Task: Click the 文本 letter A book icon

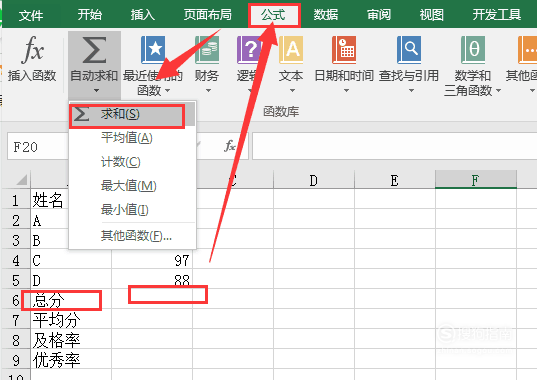Action: [291, 50]
